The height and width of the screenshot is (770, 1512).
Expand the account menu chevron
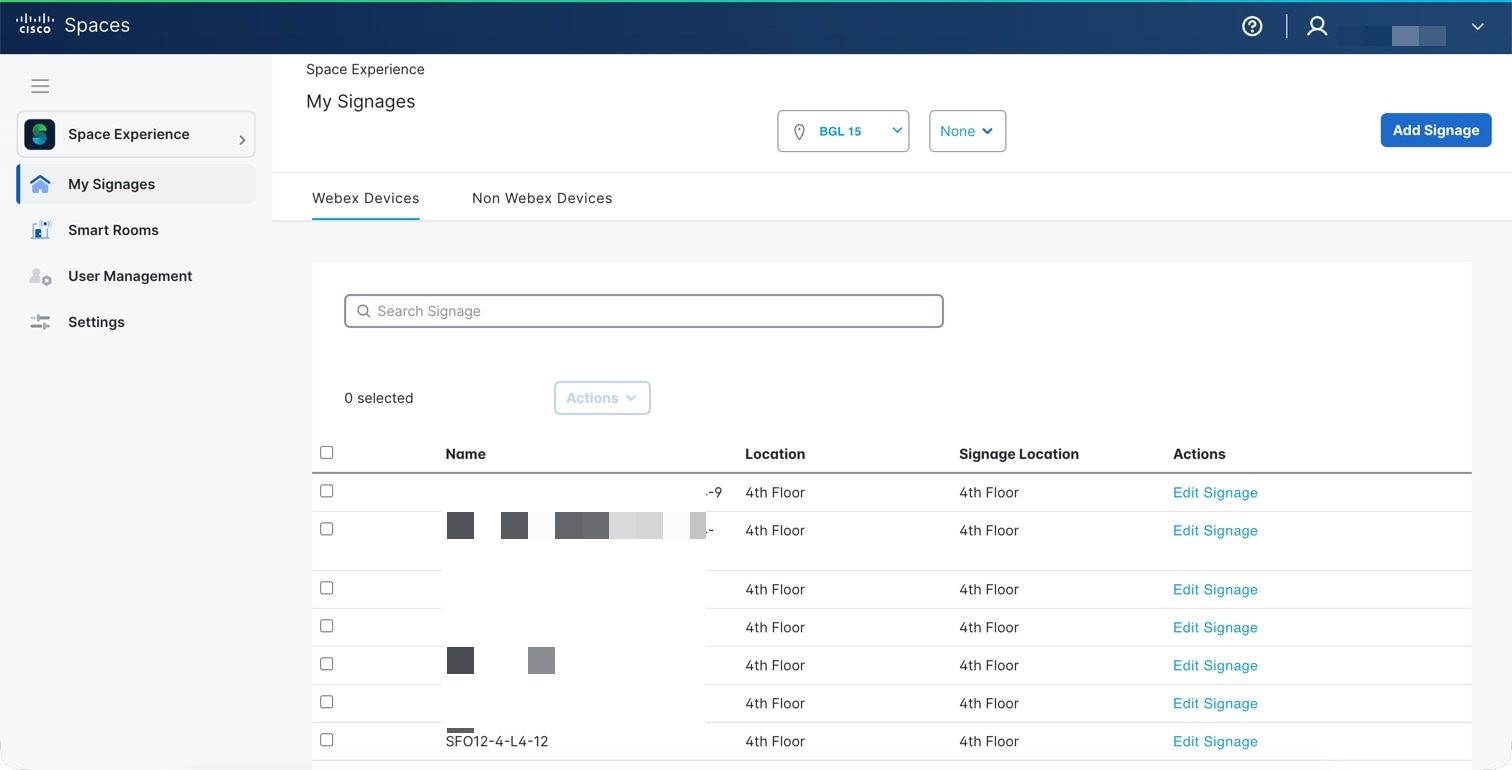[x=1477, y=27]
